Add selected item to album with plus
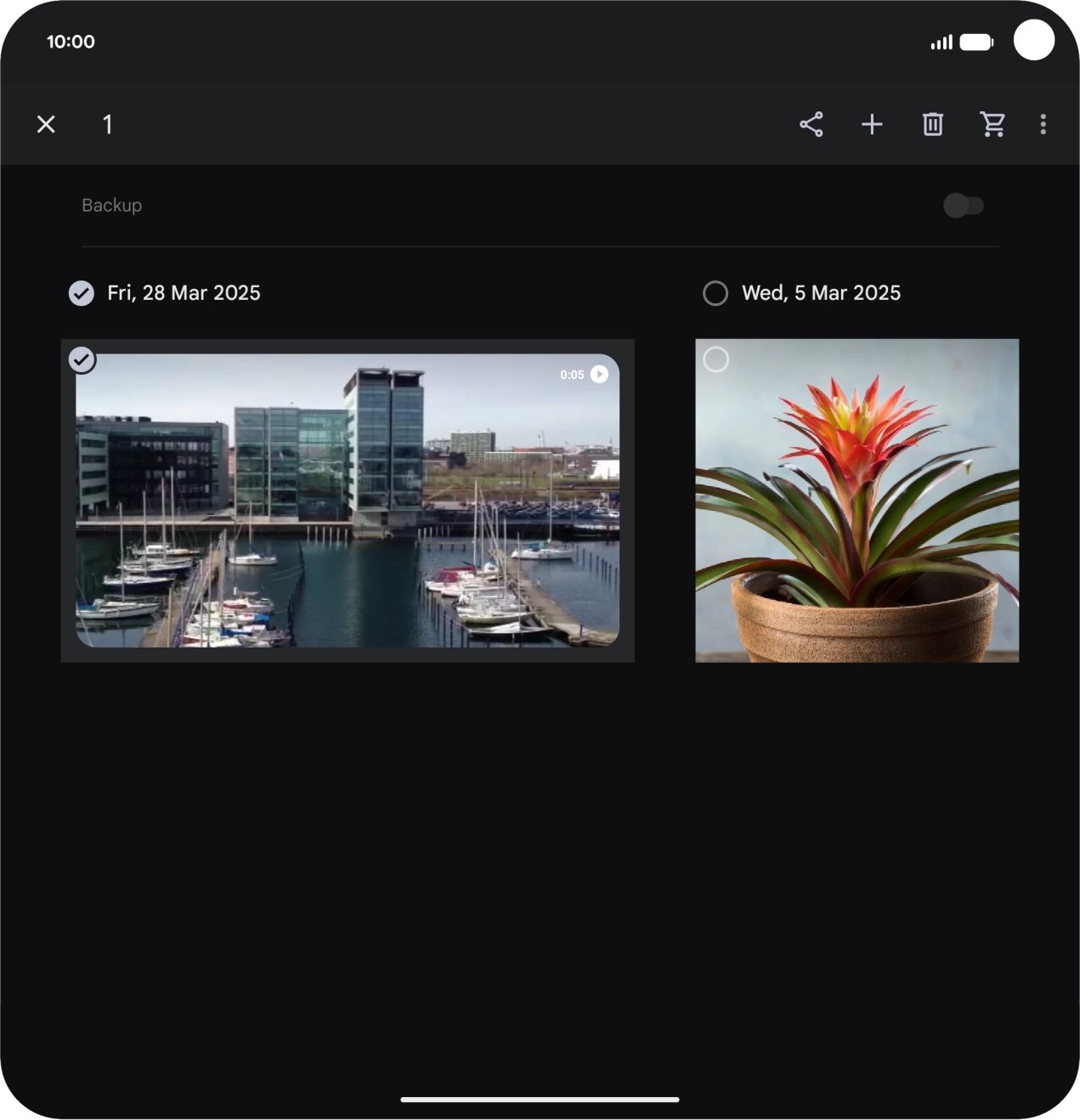 click(872, 124)
